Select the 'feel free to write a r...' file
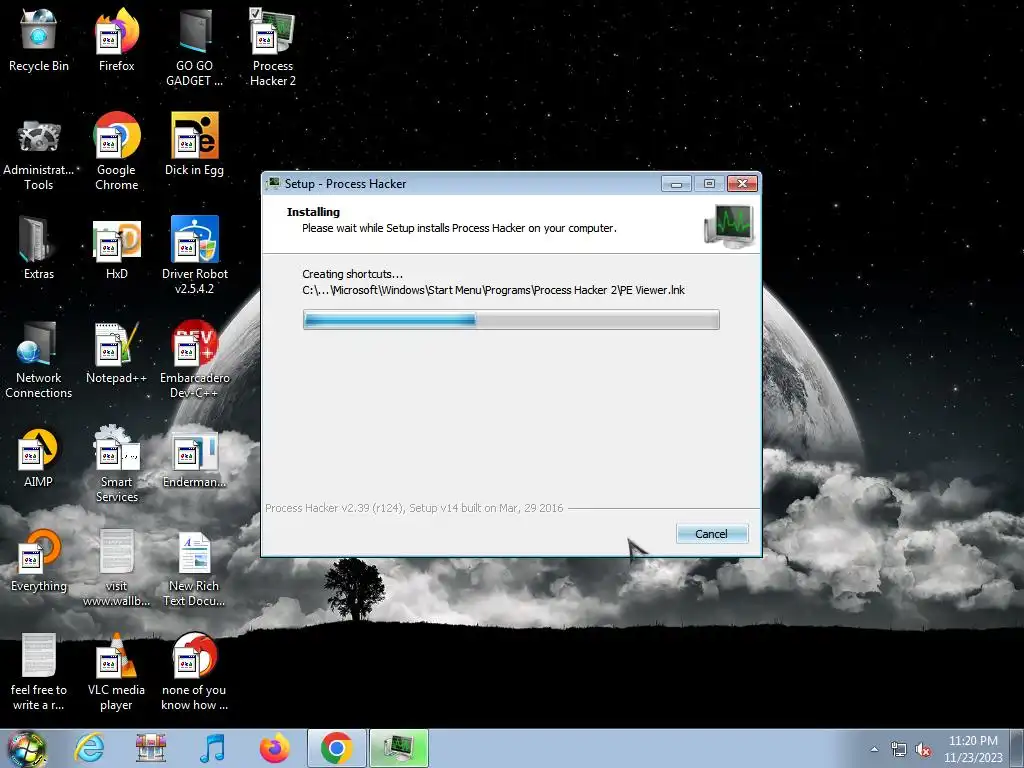Image resolution: width=1024 pixels, height=768 pixels. click(x=39, y=671)
